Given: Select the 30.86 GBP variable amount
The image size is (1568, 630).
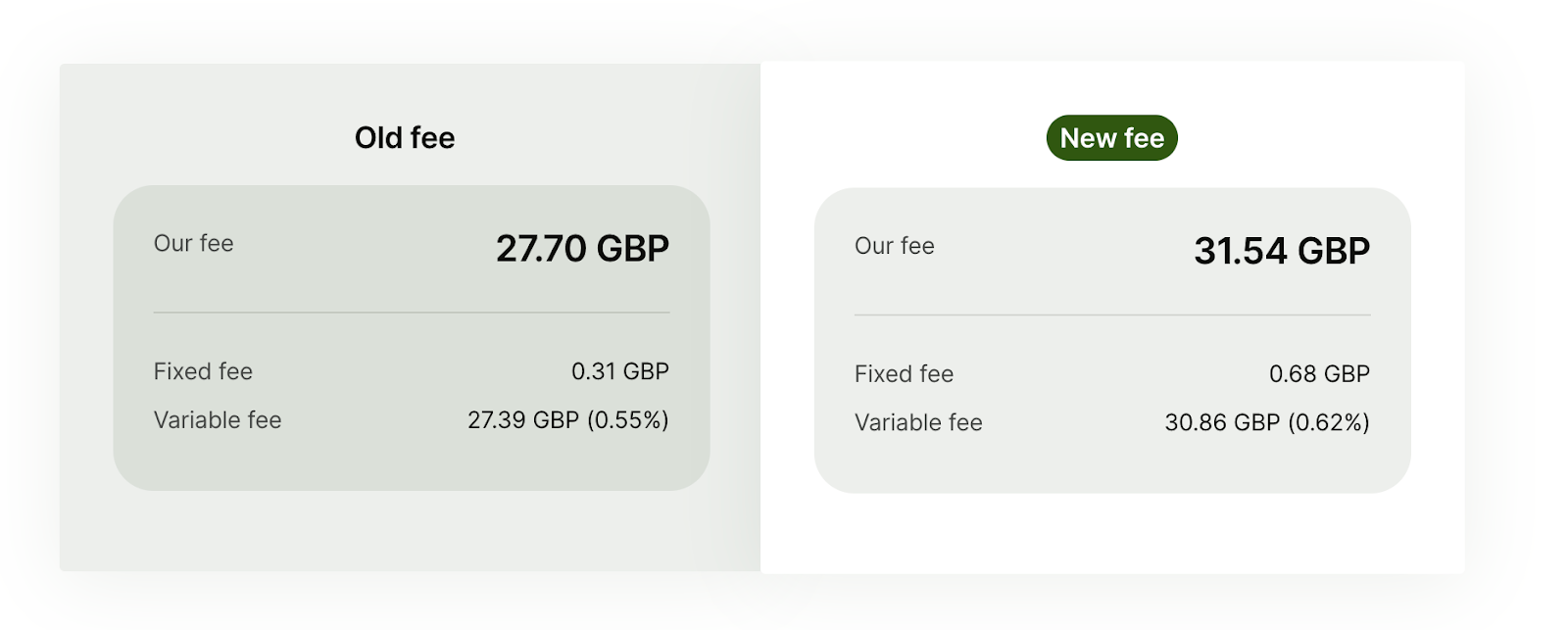Looking at the screenshot, I should pos(1222,422).
